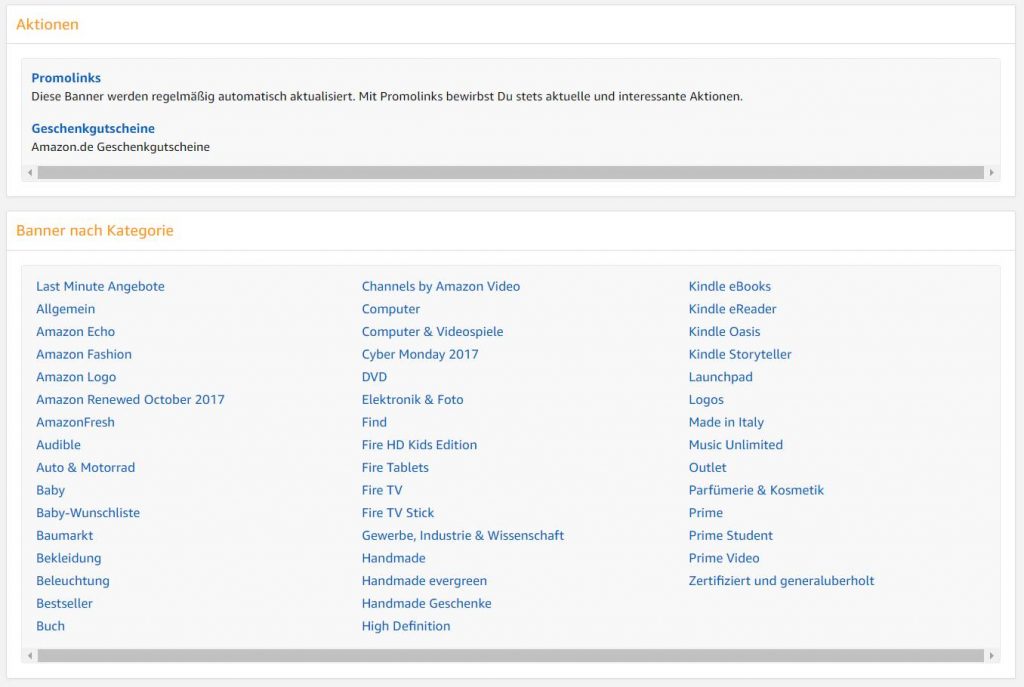Click the Prime category link

pyautogui.click(x=705, y=513)
